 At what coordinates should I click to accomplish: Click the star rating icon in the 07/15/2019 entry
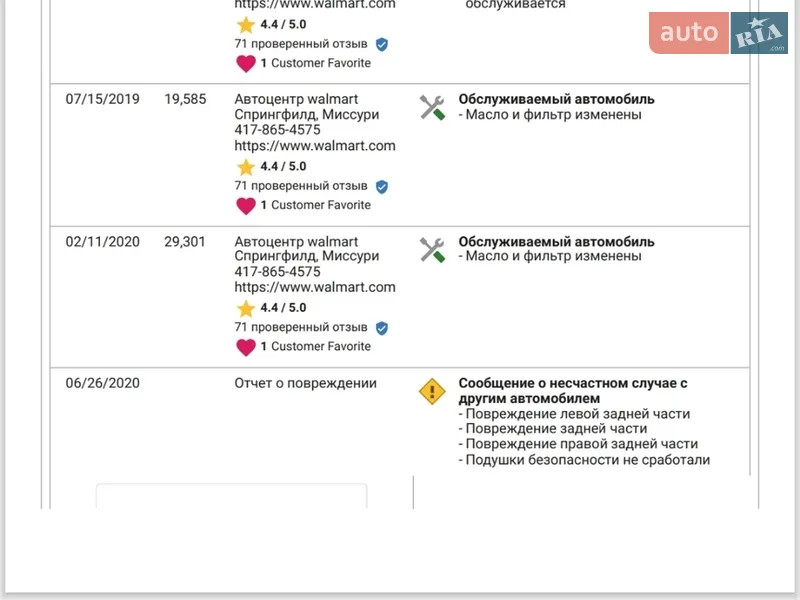click(245, 167)
